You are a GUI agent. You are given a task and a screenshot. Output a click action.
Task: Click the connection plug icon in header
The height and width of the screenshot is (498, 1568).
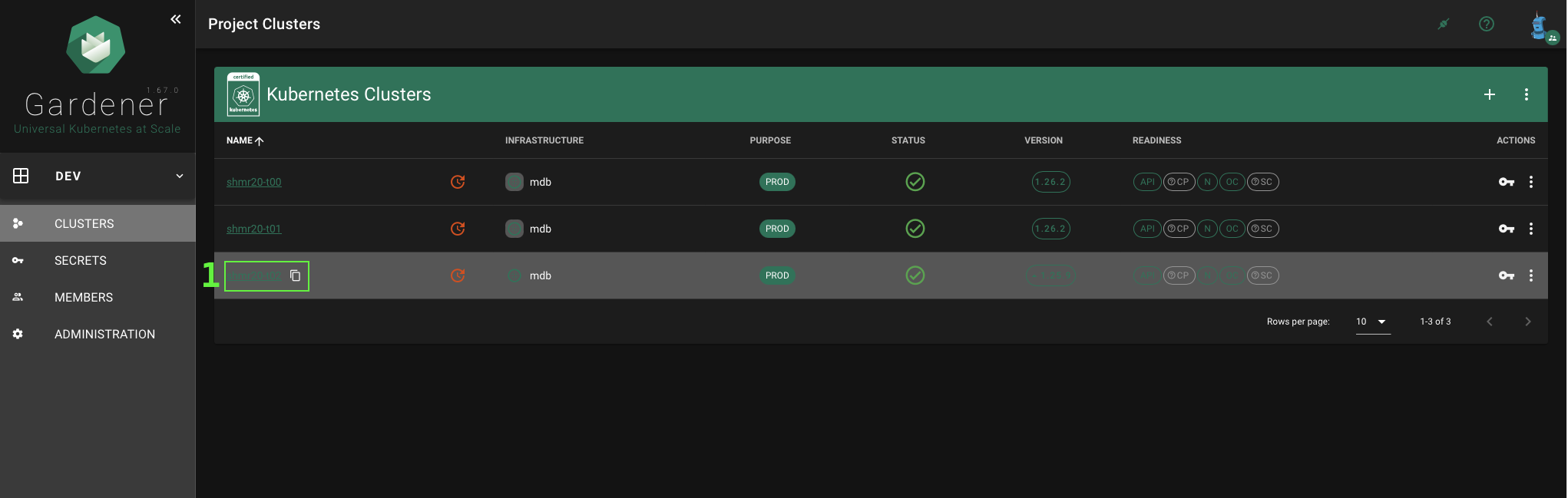[1443, 24]
